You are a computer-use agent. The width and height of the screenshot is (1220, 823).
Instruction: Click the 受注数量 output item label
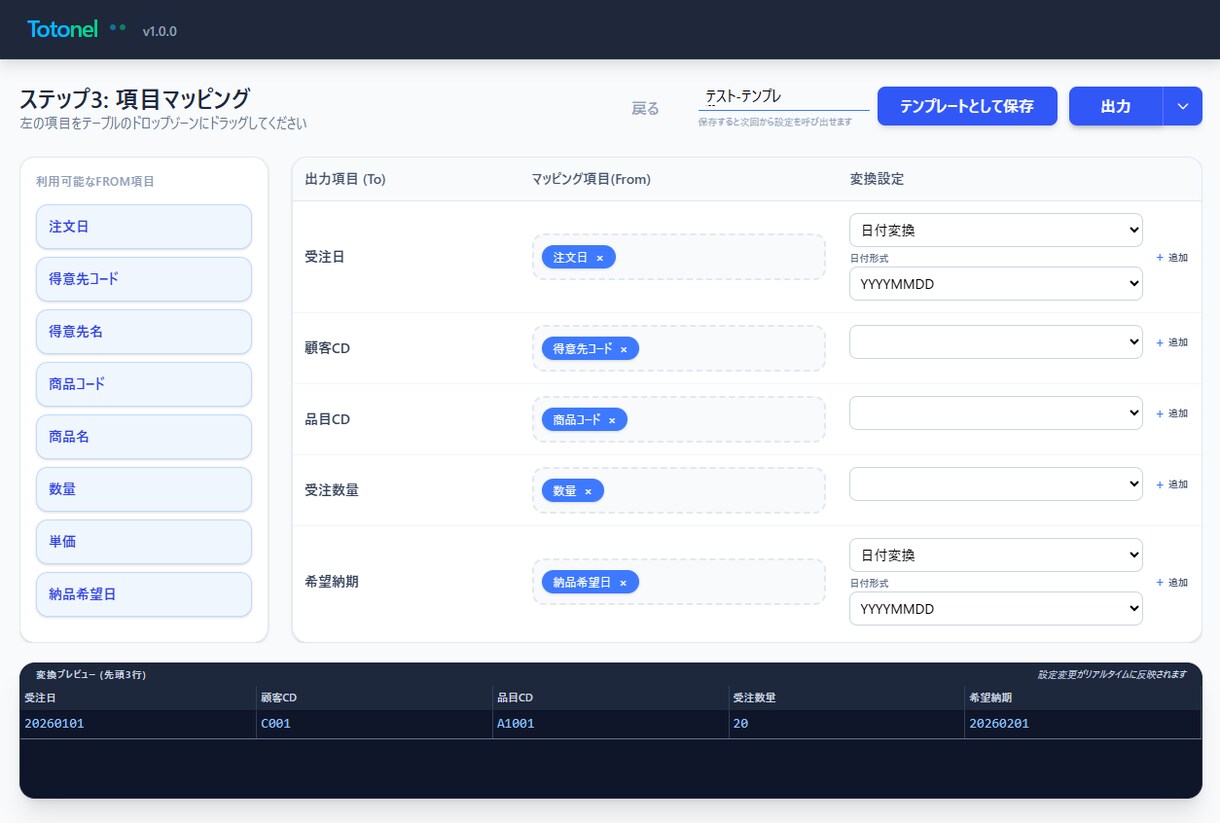(x=331, y=490)
